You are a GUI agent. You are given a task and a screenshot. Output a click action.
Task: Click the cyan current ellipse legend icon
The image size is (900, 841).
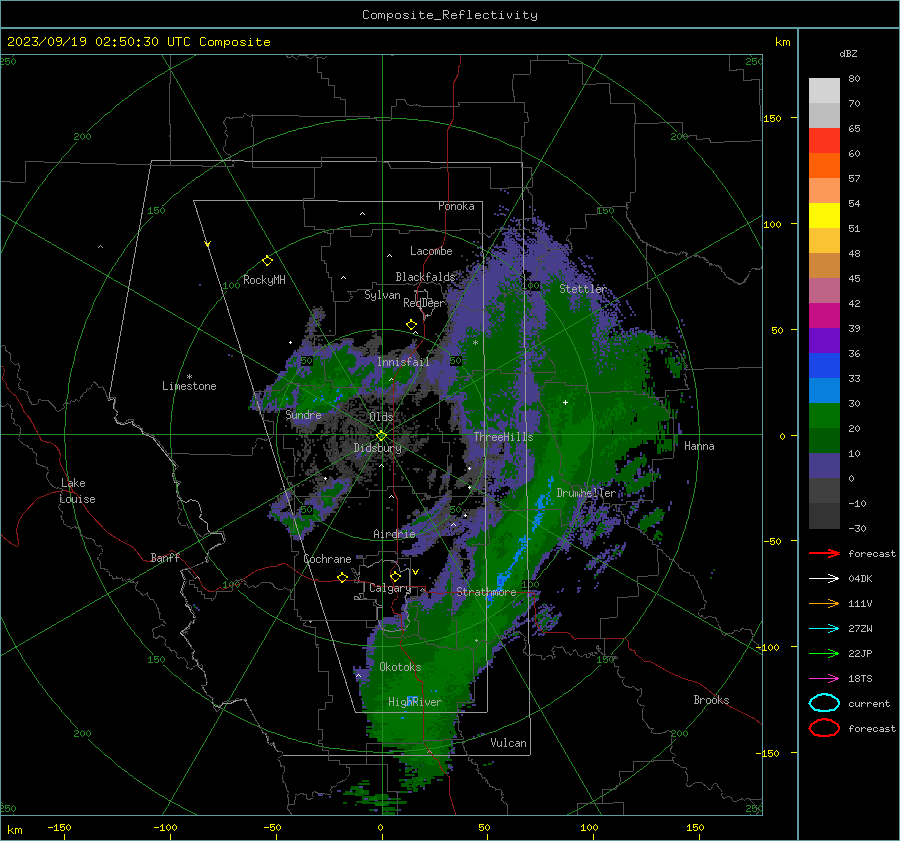point(824,703)
